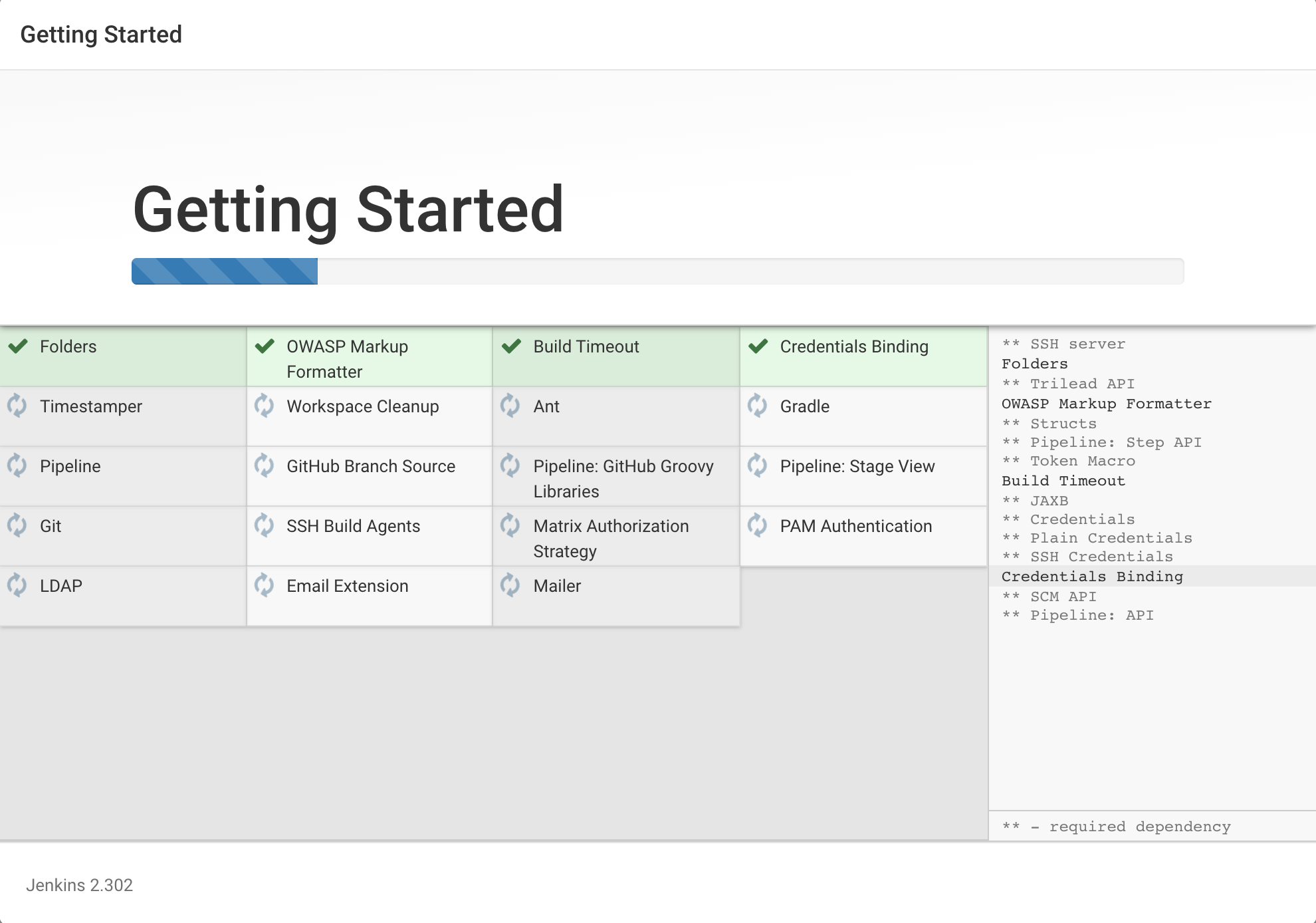Select the SSH Build Agents label

pos(354,526)
